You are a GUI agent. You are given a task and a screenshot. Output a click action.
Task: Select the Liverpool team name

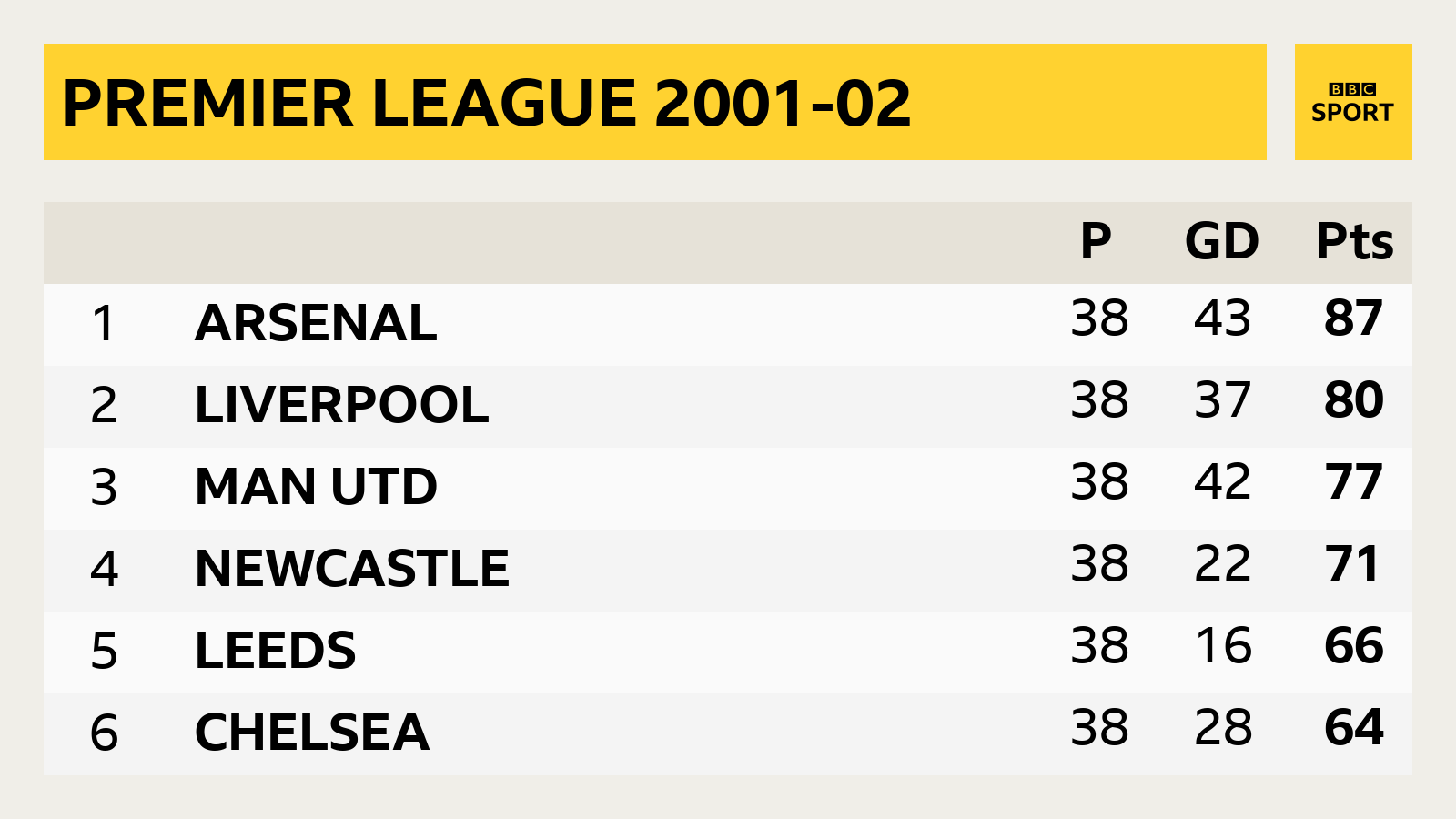tap(341, 405)
